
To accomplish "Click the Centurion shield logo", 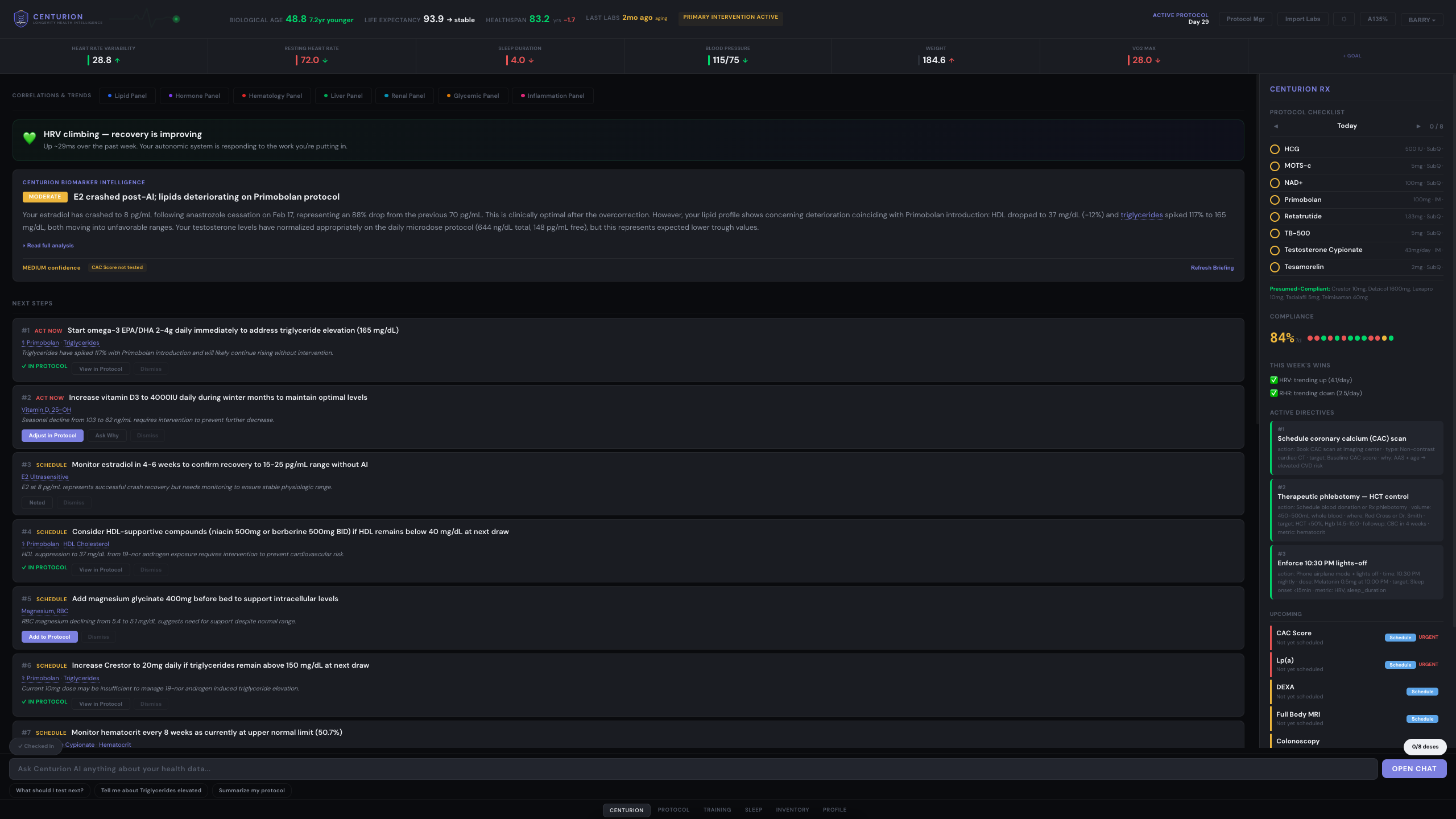I will click(21, 19).
